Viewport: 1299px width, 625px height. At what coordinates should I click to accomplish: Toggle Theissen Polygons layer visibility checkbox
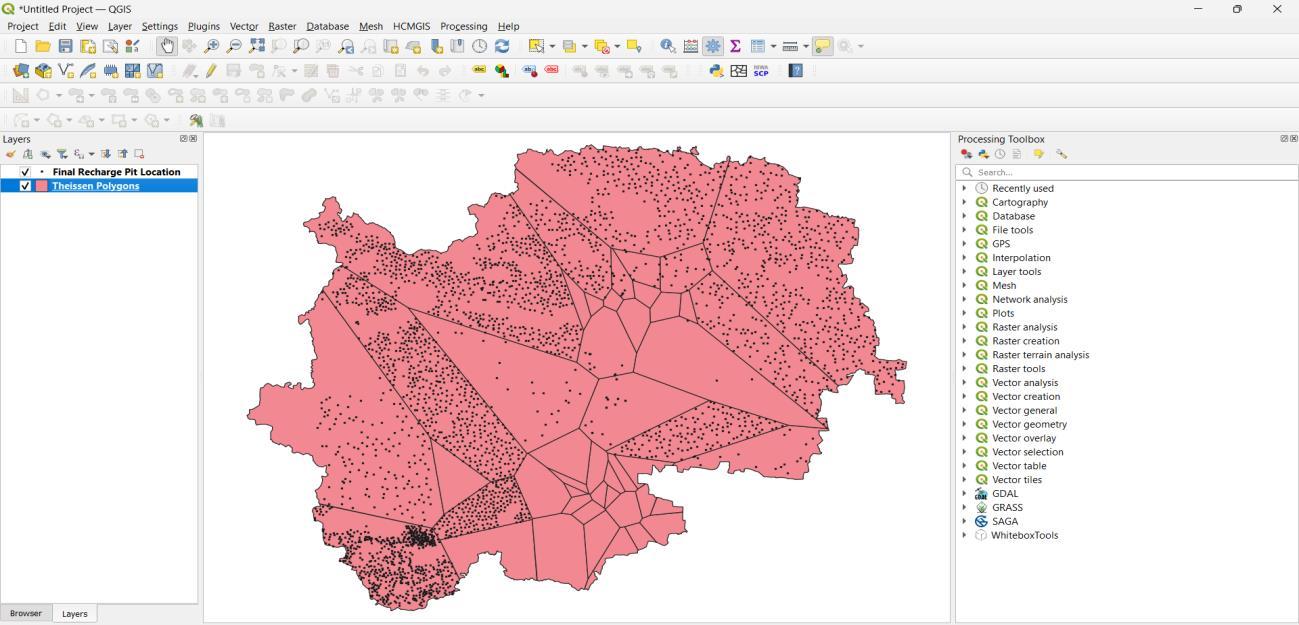click(25, 186)
